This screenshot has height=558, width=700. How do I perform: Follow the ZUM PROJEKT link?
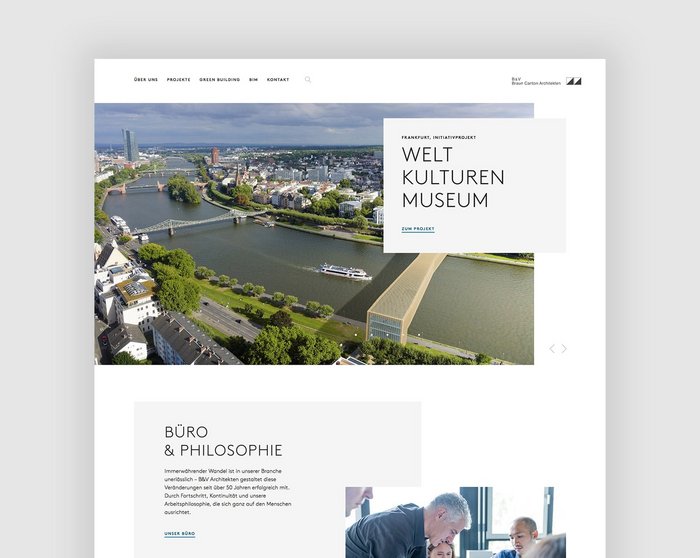point(418,229)
